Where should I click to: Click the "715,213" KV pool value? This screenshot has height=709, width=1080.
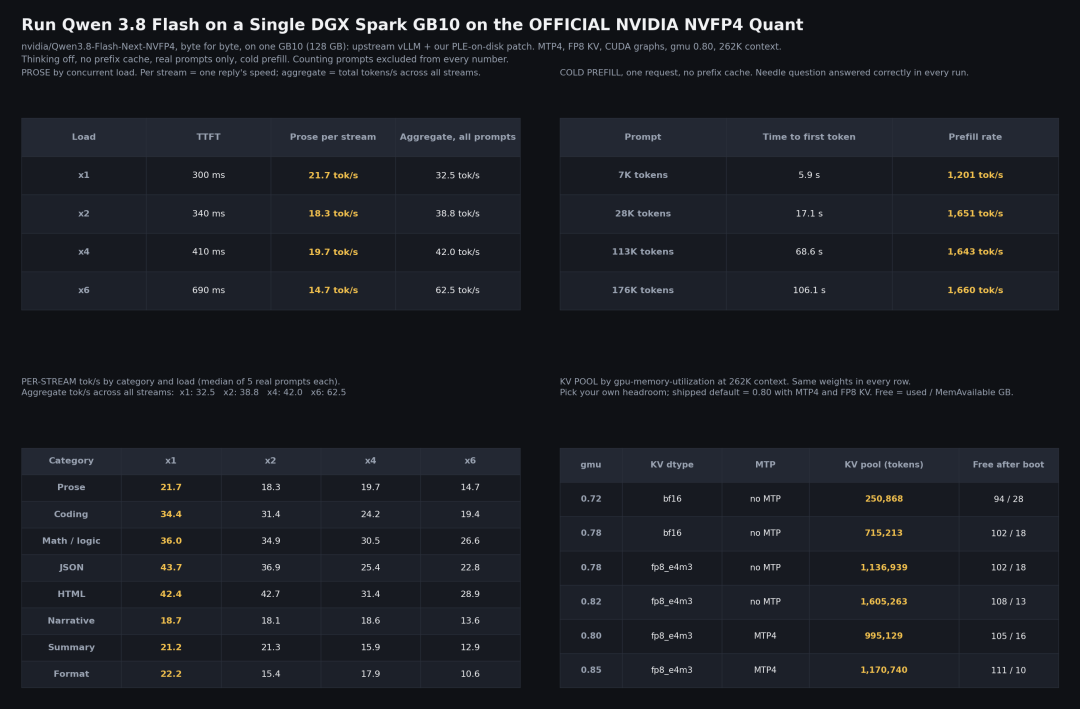click(884, 533)
